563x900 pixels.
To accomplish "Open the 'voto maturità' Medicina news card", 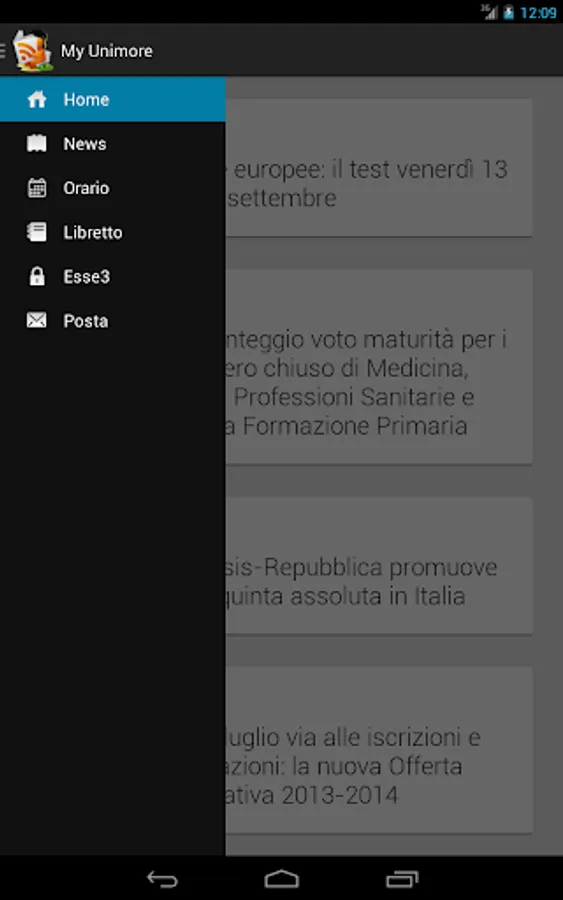I will coord(379,367).
